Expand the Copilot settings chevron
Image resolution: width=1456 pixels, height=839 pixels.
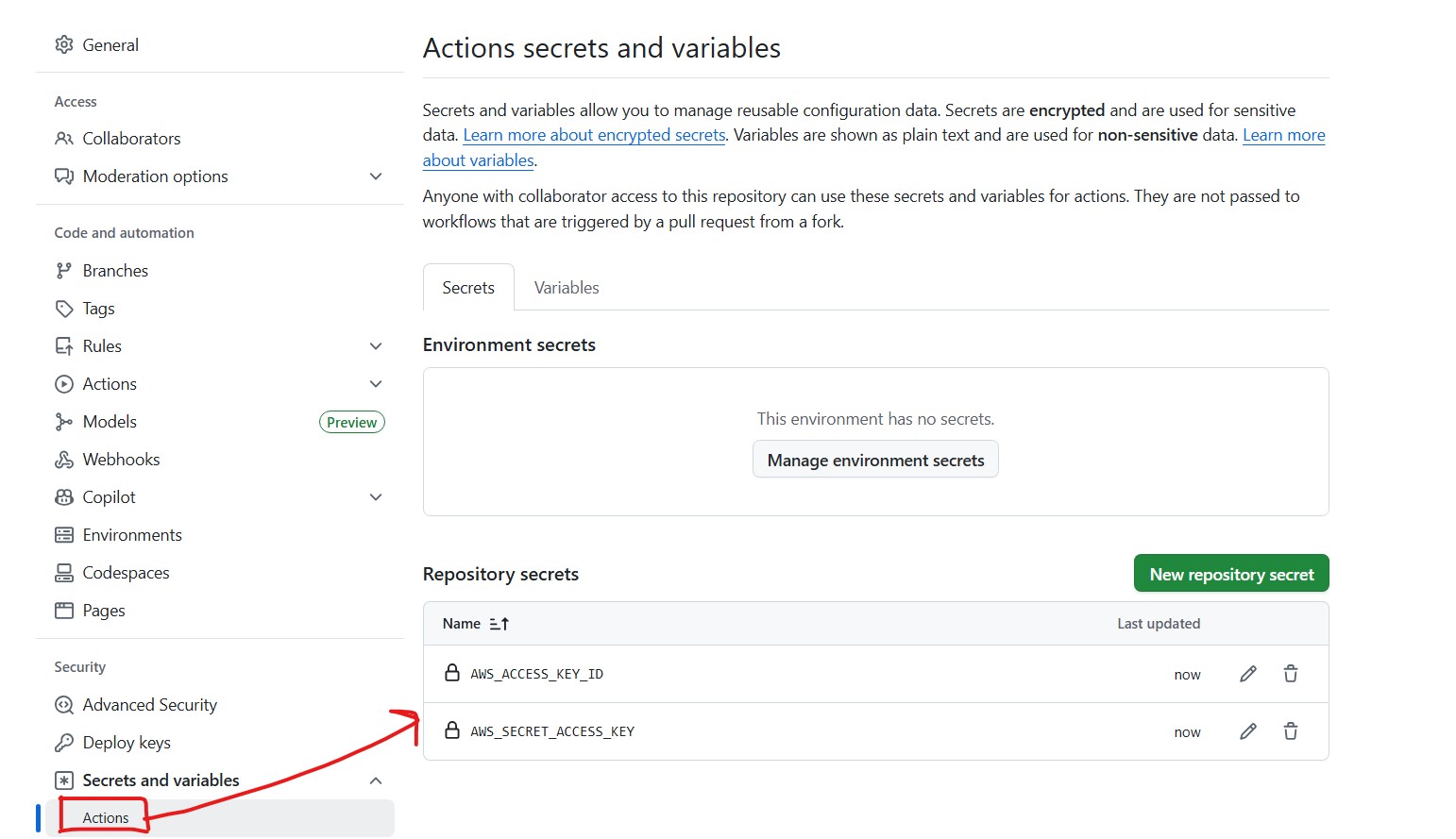[376, 497]
